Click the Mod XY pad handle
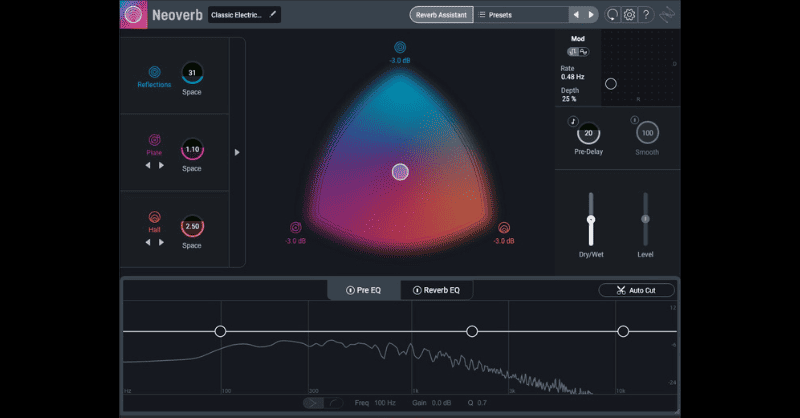Image resolution: width=800 pixels, height=418 pixels. pos(611,84)
